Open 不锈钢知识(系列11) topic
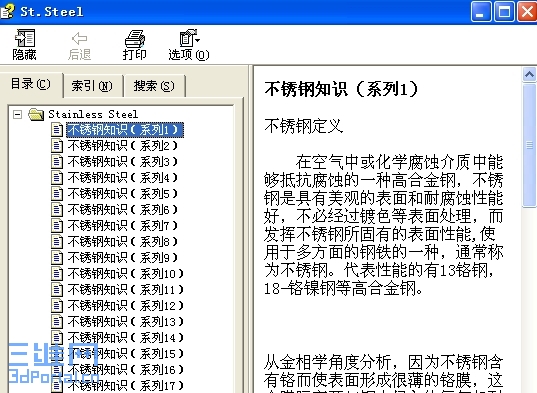Viewport: 537px width, 393px height. 125,290
